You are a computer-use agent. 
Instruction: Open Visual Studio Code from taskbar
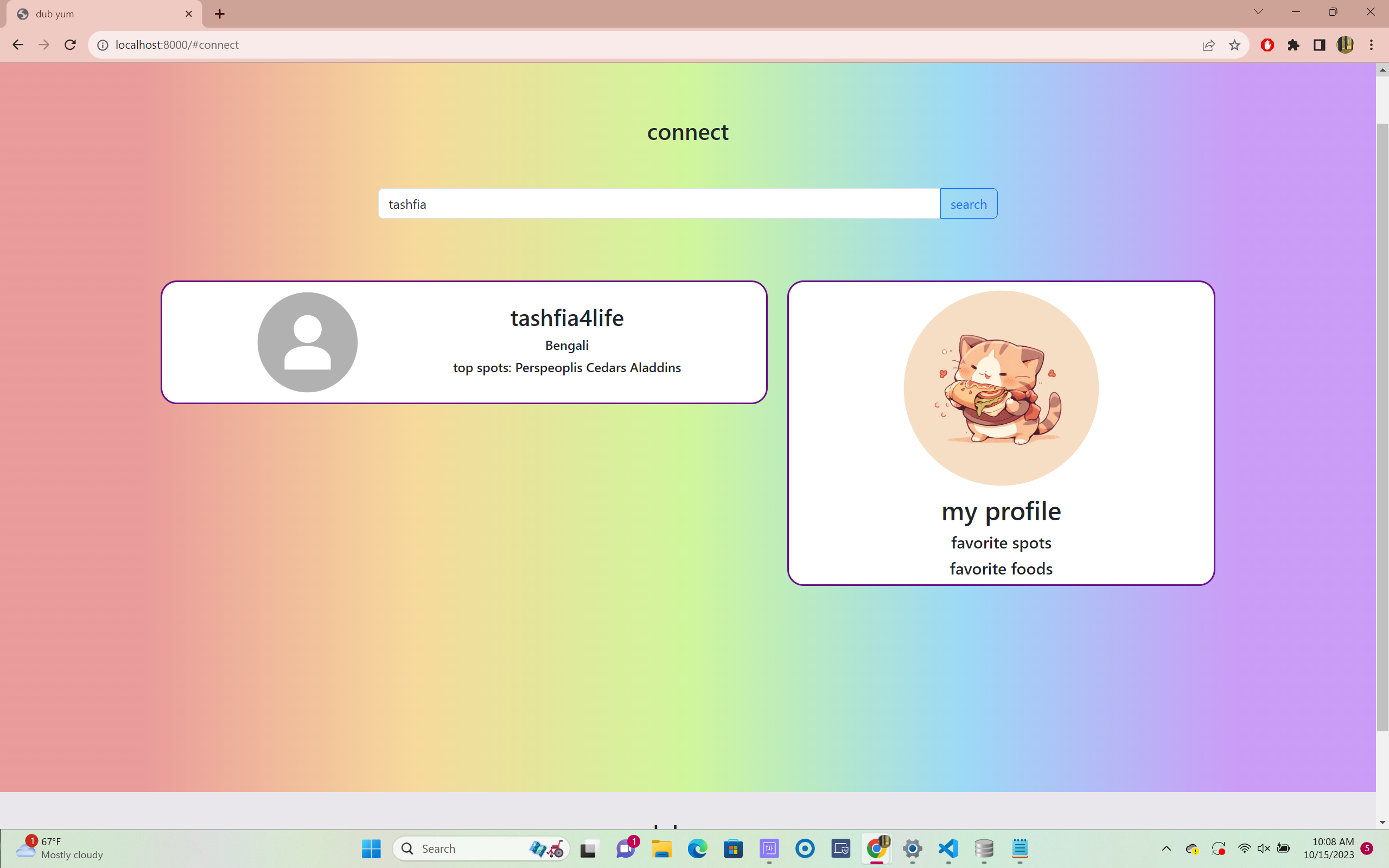coord(948,848)
